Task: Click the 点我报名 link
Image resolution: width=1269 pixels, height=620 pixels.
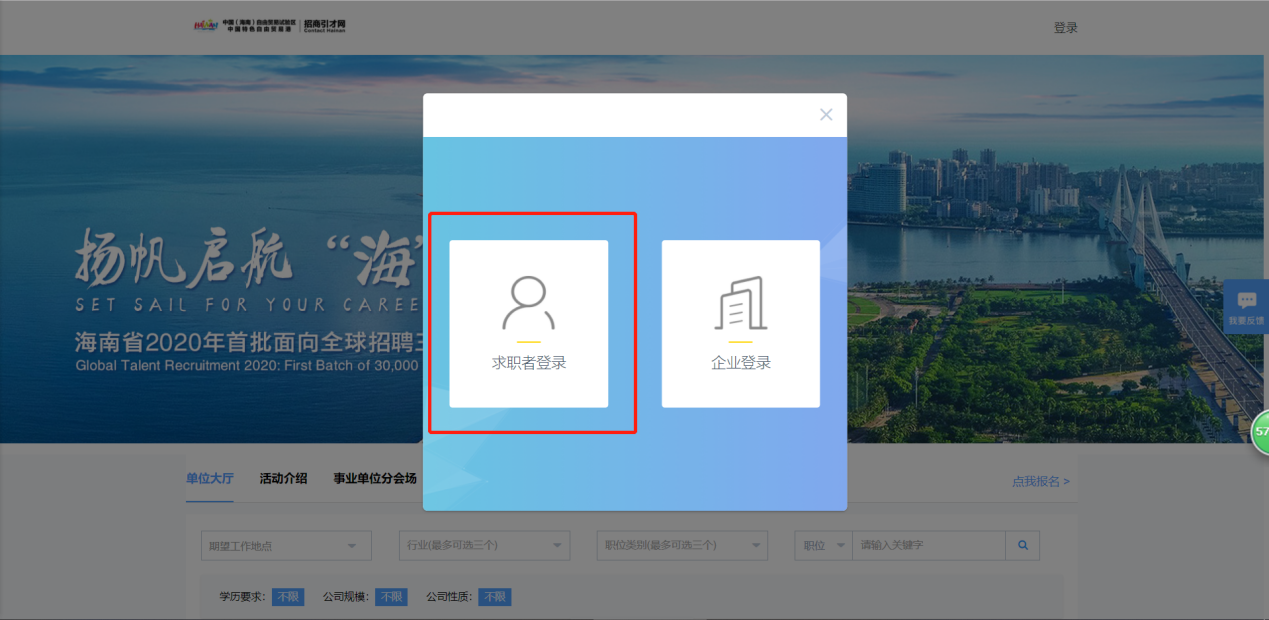Action: (1040, 481)
